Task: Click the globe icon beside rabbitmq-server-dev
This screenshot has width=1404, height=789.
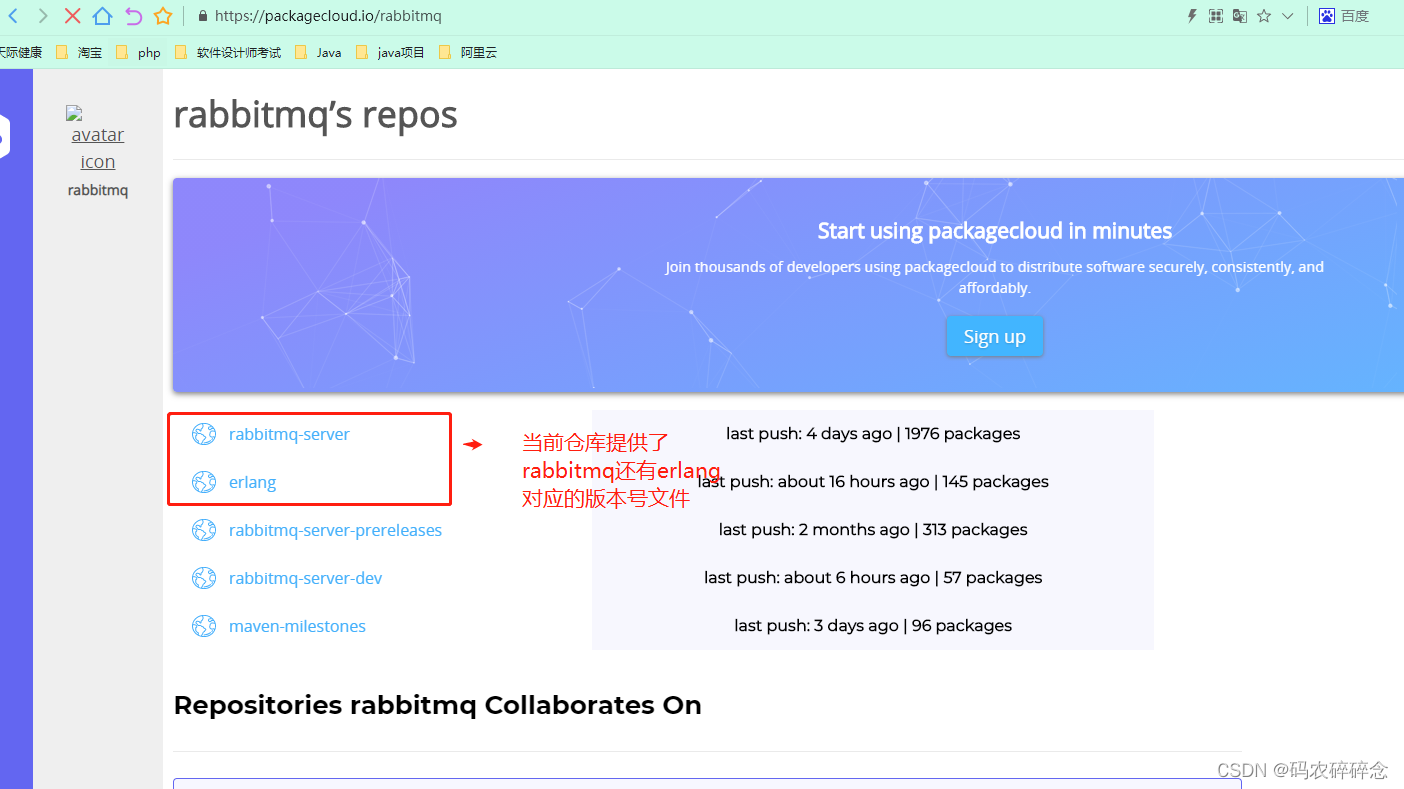Action: [x=204, y=578]
